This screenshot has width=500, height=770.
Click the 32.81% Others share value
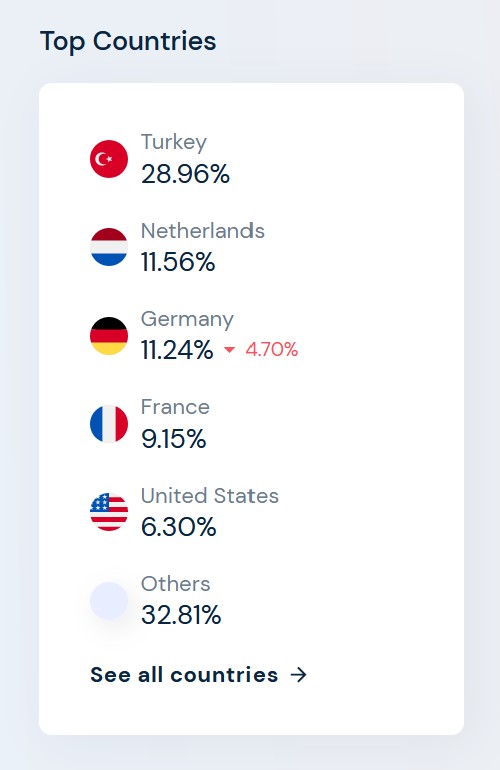coord(181,615)
